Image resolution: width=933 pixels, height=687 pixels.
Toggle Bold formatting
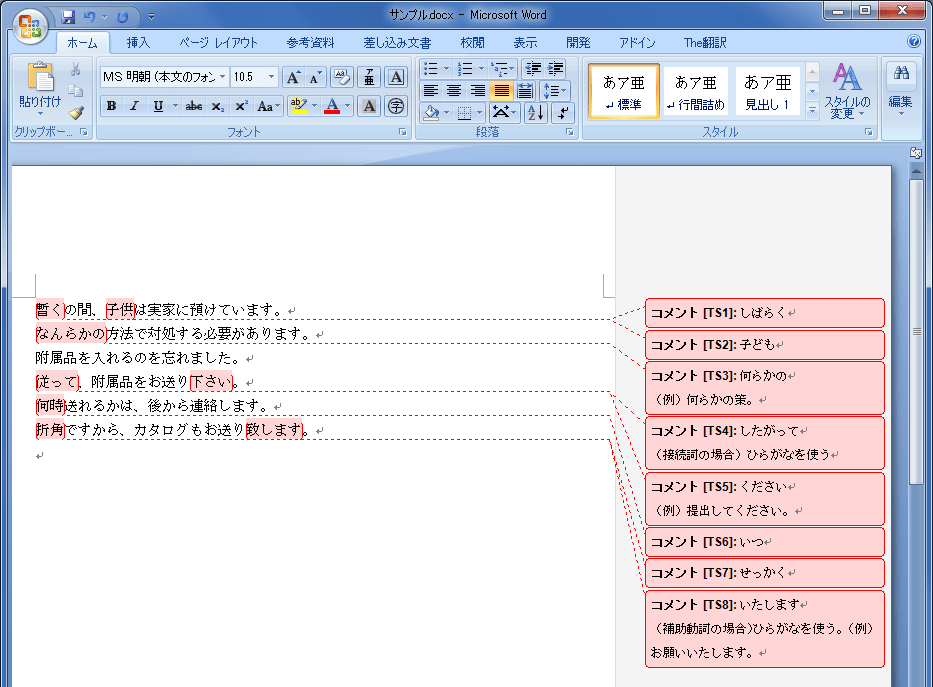pyautogui.click(x=111, y=106)
